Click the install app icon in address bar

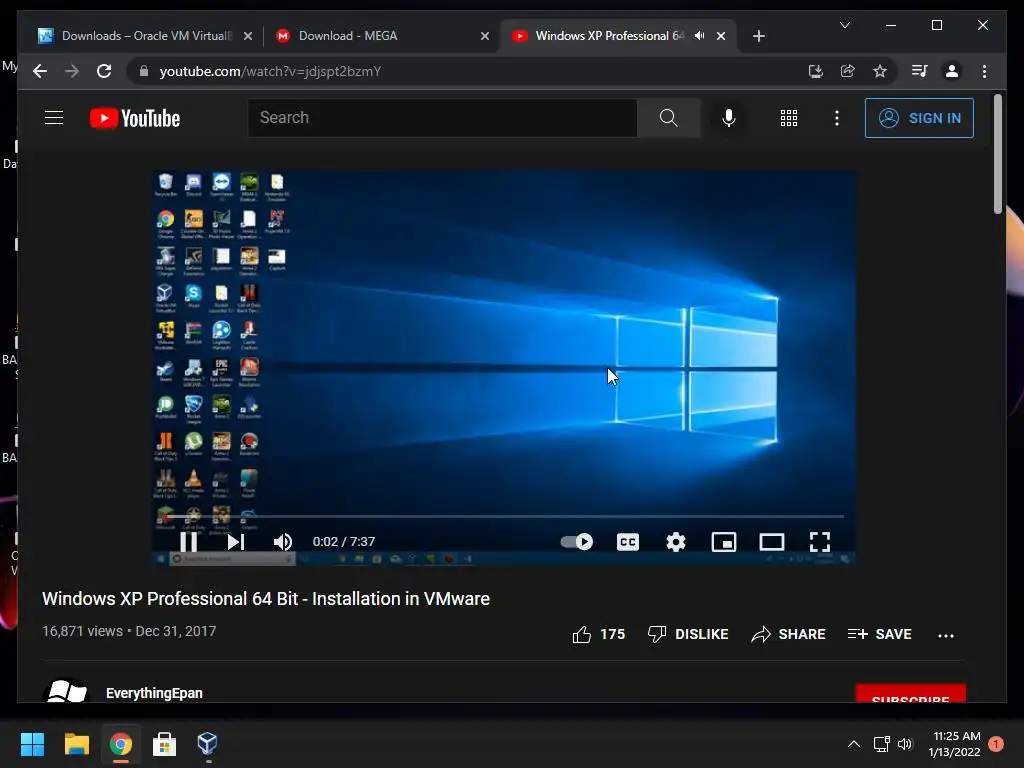[x=816, y=71]
